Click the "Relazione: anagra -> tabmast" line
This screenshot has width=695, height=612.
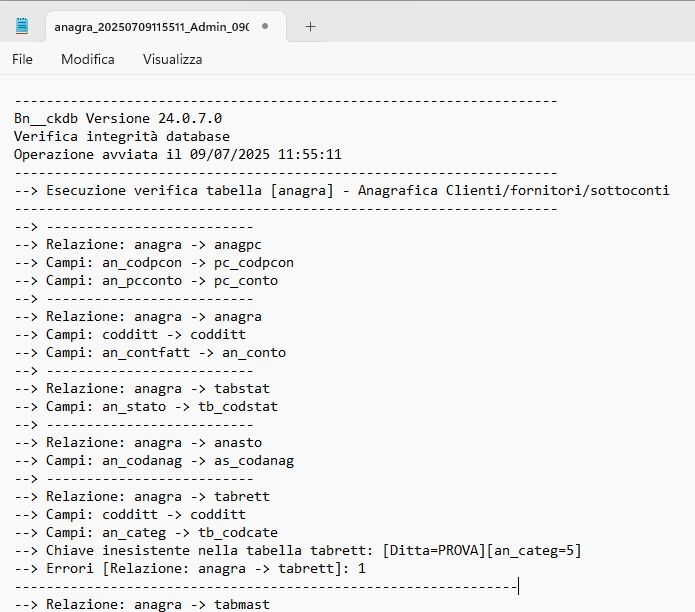tap(158, 604)
